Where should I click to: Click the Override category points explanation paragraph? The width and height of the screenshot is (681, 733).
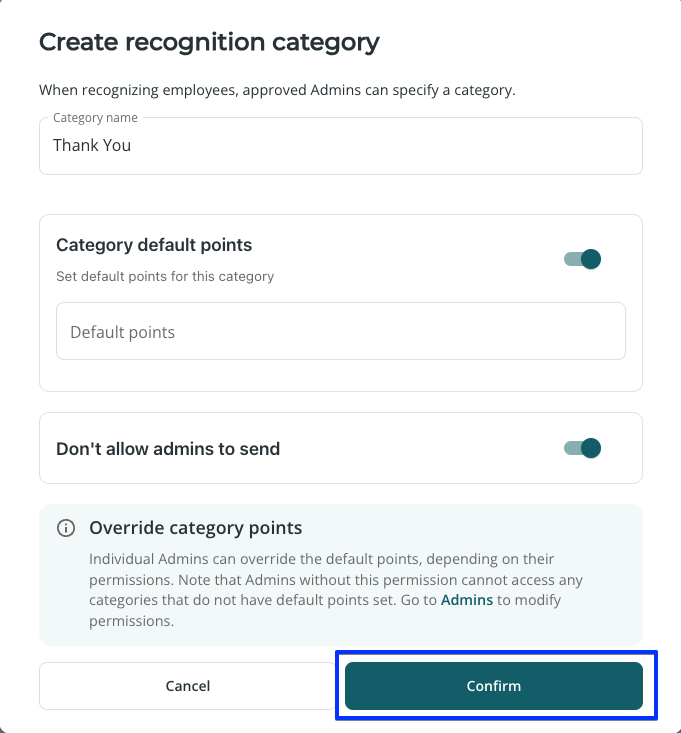[336, 590]
